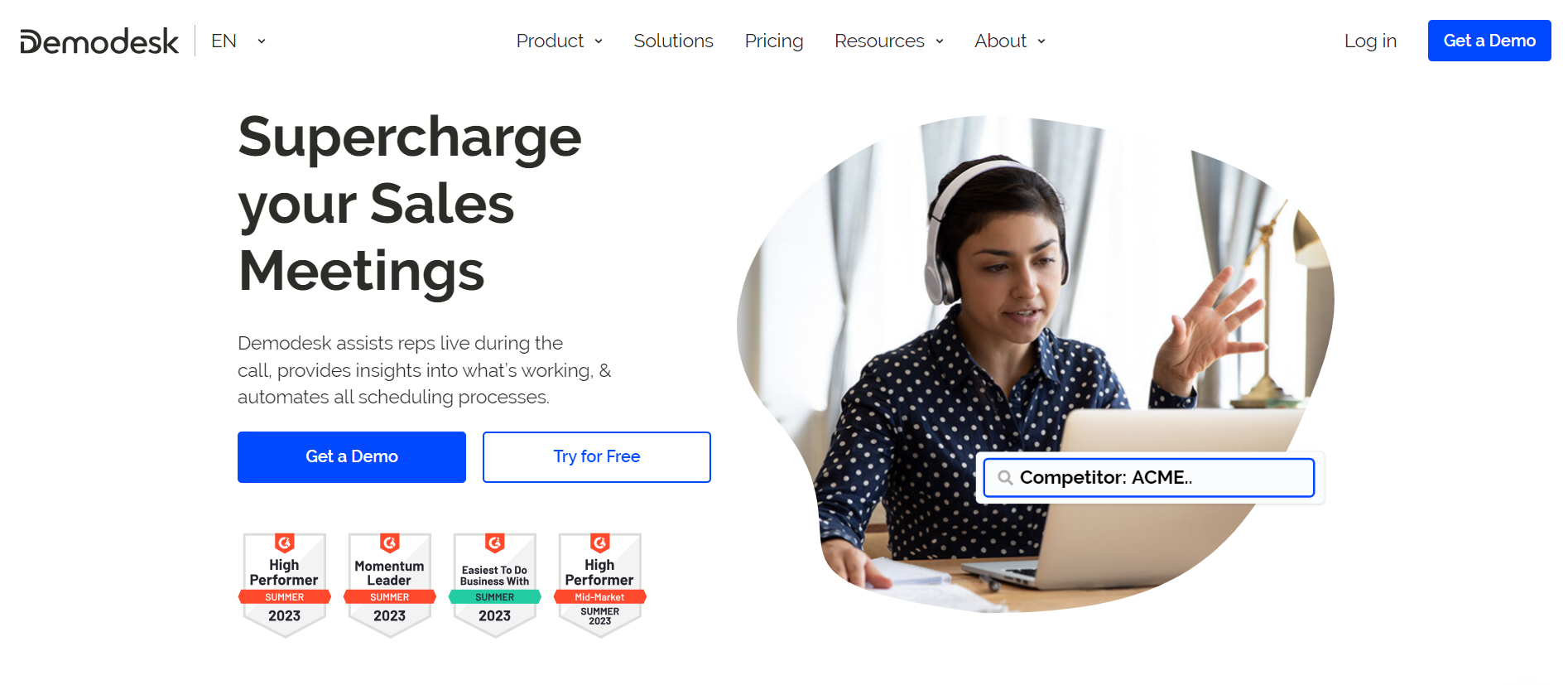Click the hero photo of woman with headphones
This screenshot has width=1568, height=685.
[x=1035, y=364]
